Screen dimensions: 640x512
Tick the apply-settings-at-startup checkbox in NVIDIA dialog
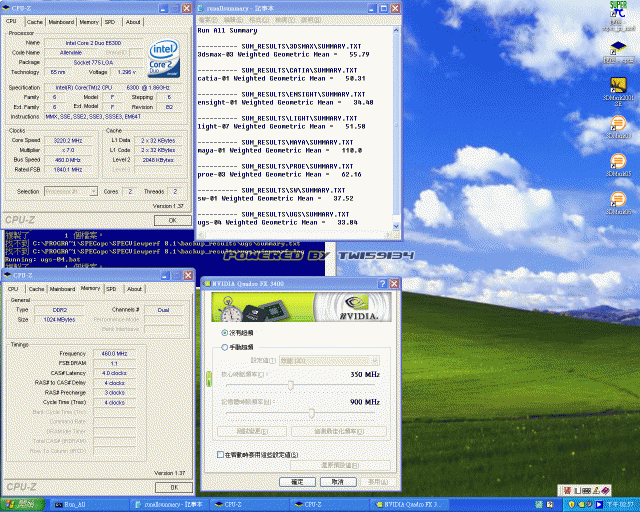coord(220,454)
